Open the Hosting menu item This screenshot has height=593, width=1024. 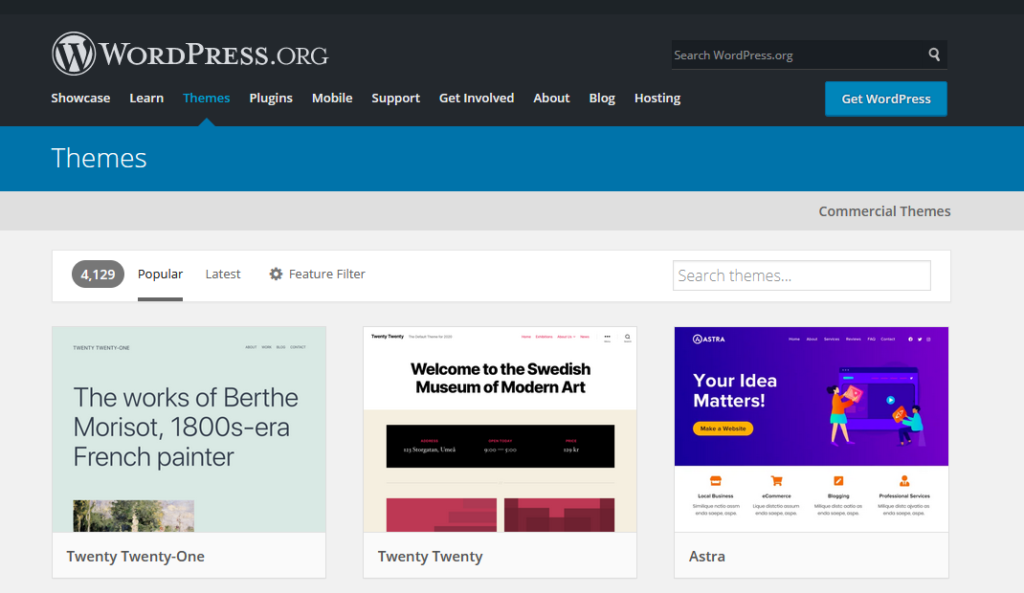pyautogui.click(x=657, y=98)
